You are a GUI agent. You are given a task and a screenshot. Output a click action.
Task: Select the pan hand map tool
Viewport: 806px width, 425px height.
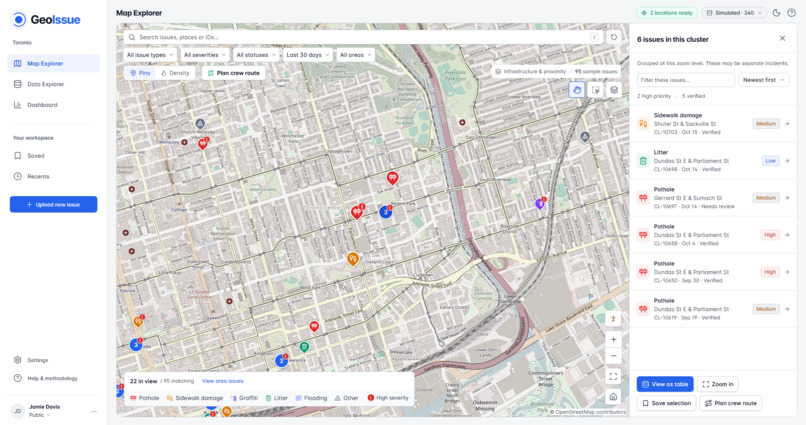coord(577,90)
